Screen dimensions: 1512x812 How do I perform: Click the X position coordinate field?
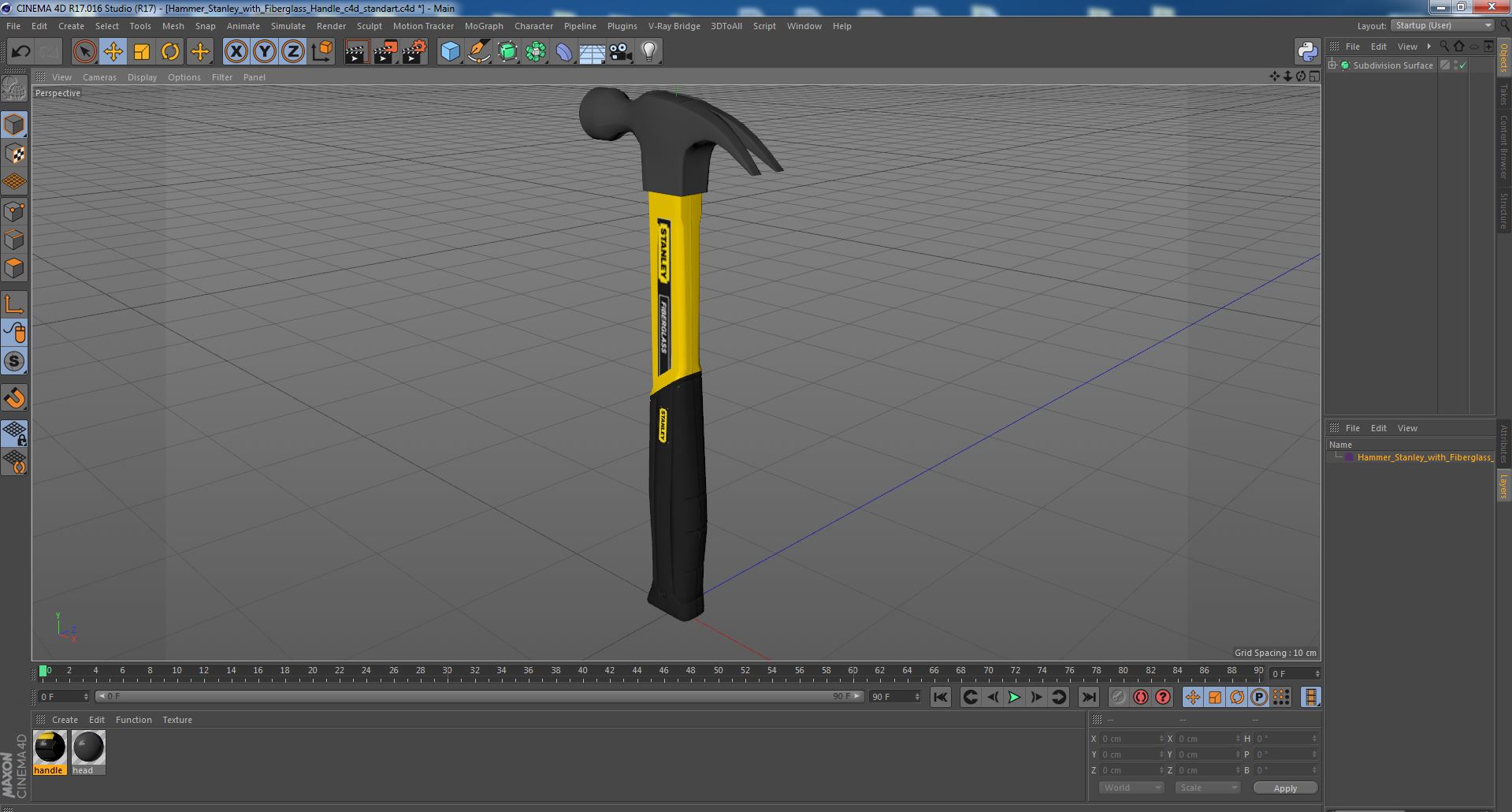[1131, 739]
